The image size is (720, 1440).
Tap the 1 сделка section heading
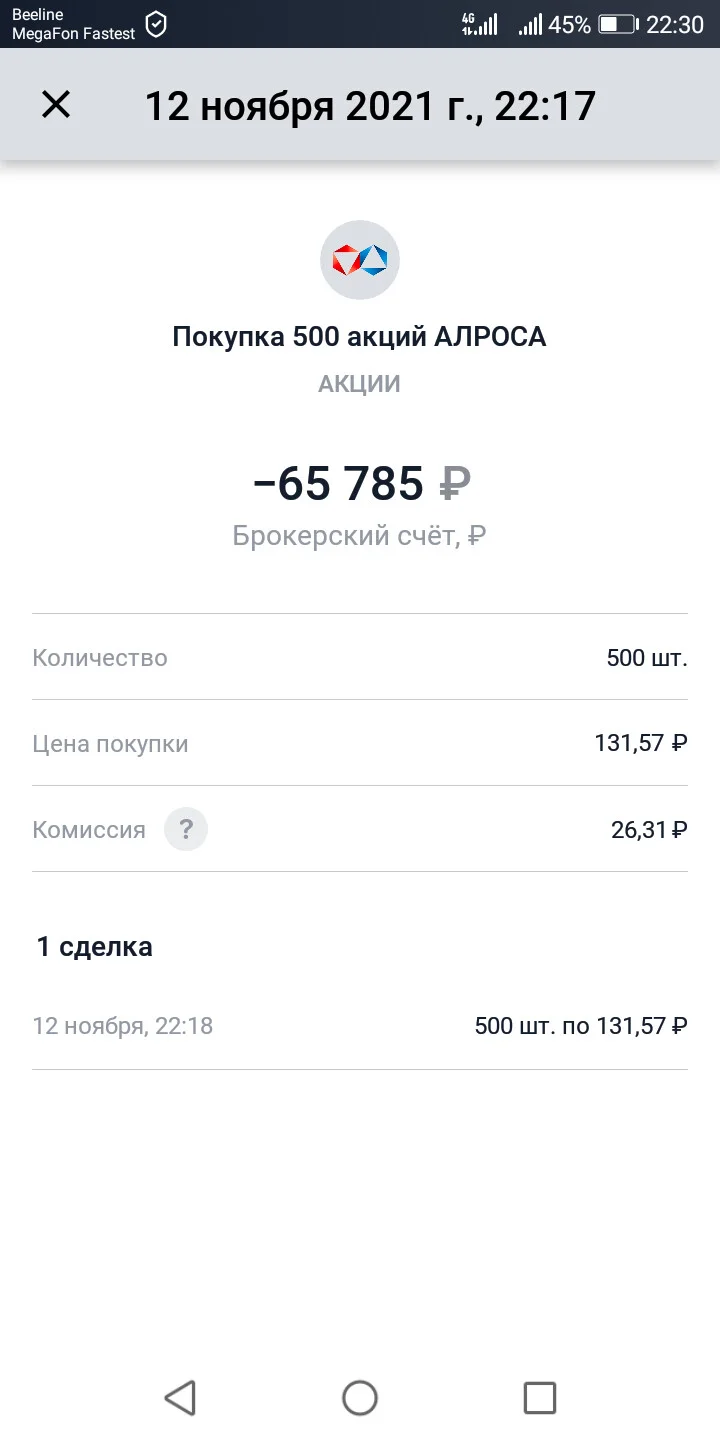point(95,946)
